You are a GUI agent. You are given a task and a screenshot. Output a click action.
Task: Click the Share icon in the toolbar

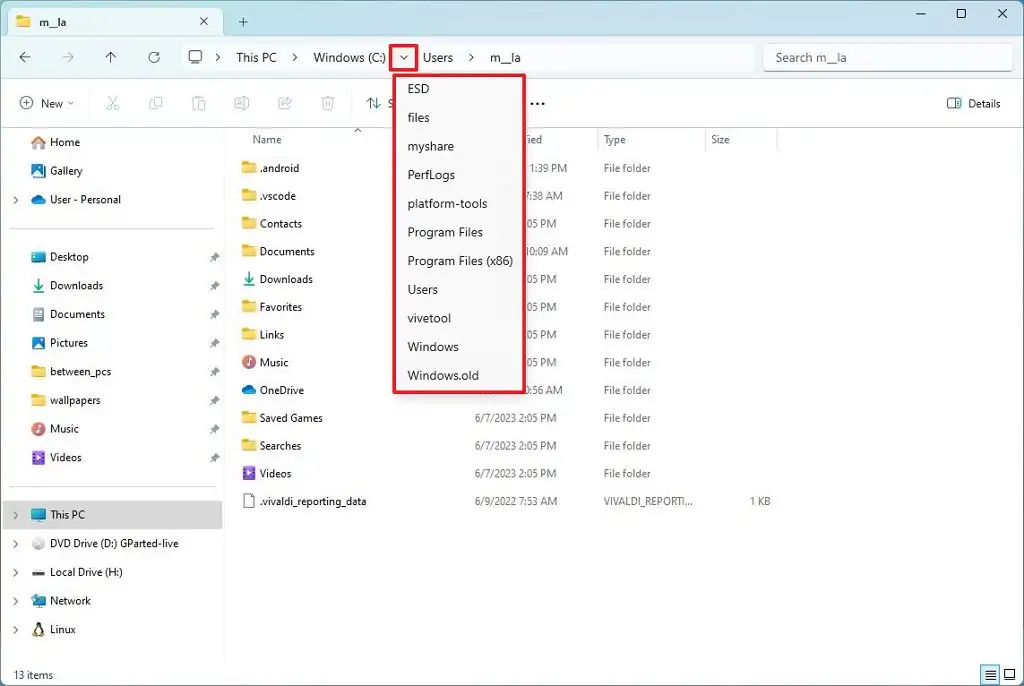point(284,103)
